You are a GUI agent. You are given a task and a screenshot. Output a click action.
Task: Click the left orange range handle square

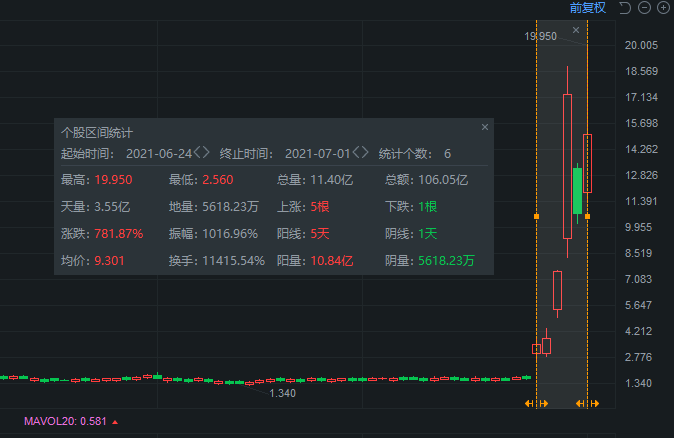[x=537, y=215]
